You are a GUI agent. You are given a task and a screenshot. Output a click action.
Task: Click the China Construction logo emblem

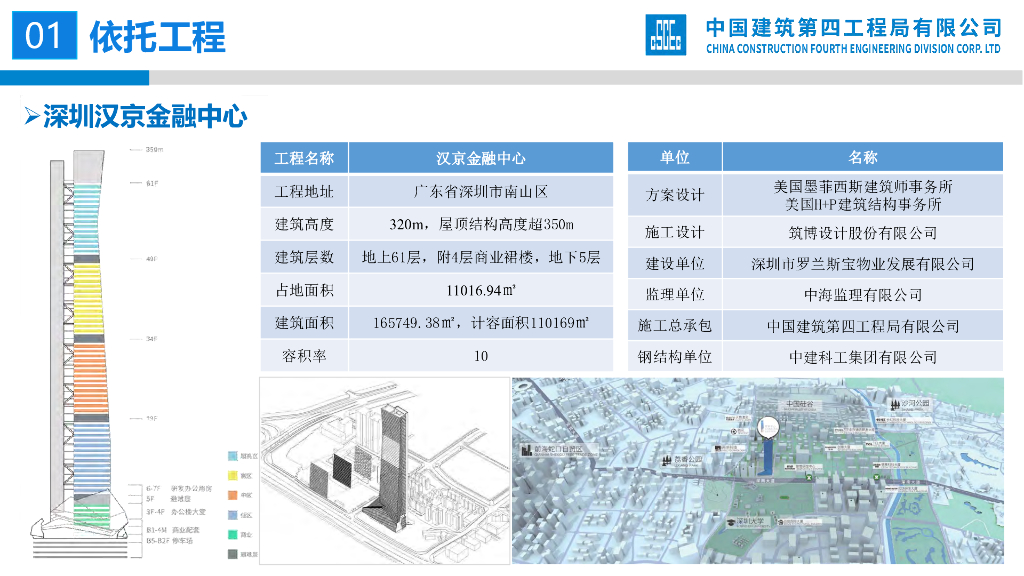(666, 36)
